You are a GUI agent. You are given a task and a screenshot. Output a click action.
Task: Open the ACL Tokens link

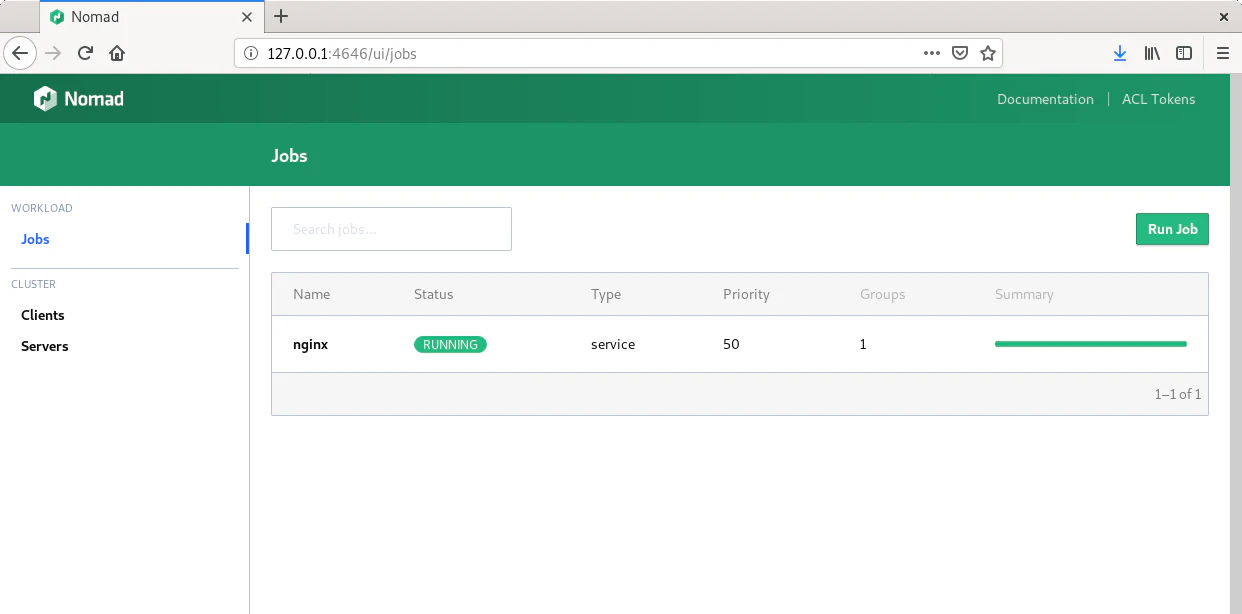pyautogui.click(x=1158, y=99)
